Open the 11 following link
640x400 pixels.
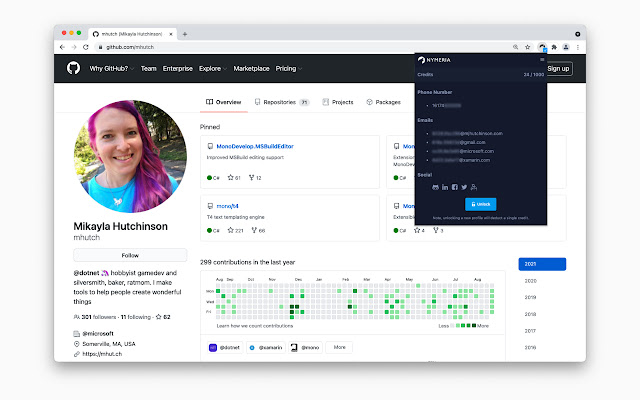pyautogui.click(x=136, y=317)
